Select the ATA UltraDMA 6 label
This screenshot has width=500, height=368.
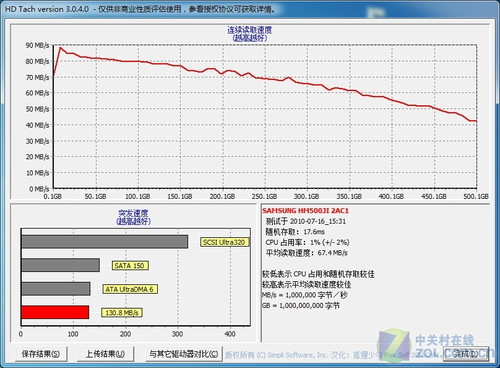[130, 289]
